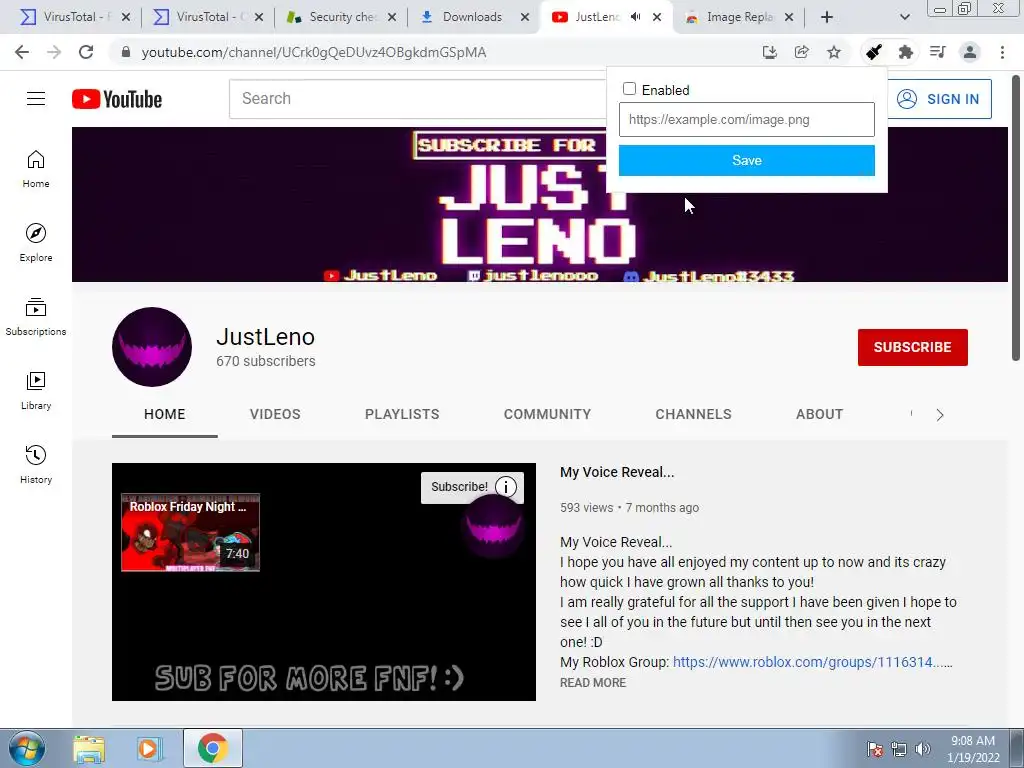This screenshot has width=1024, height=768.
Task: Open the tab search dropdown arrow
Action: point(904,17)
